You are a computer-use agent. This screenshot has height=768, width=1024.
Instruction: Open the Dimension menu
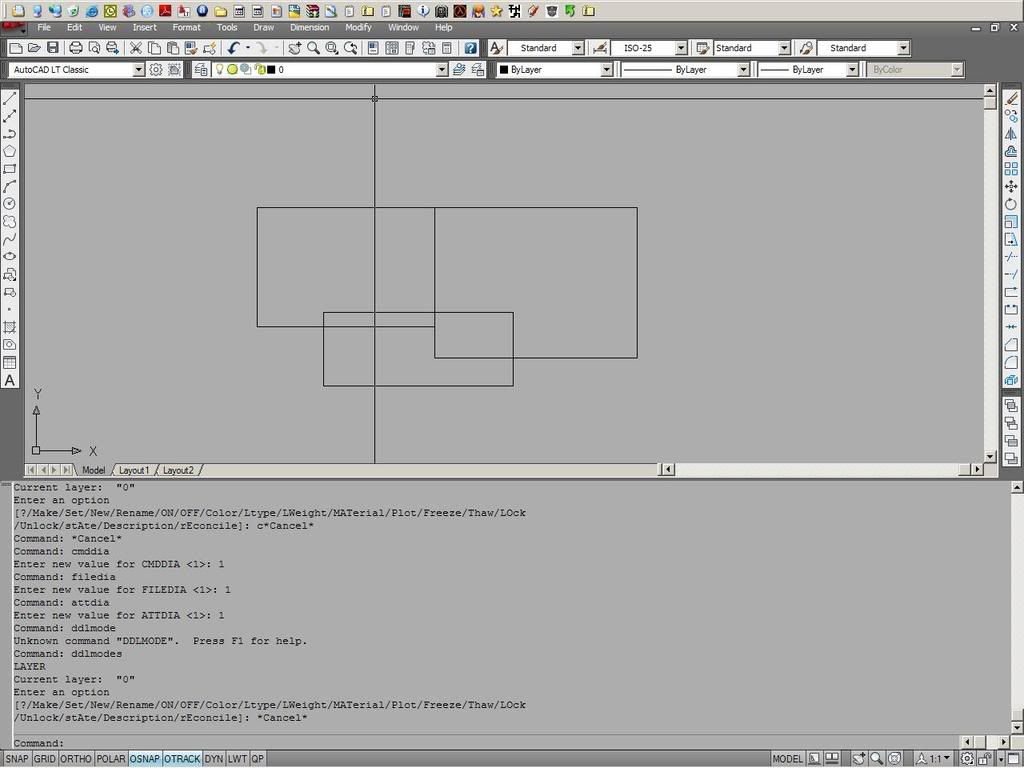click(x=309, y=27)
